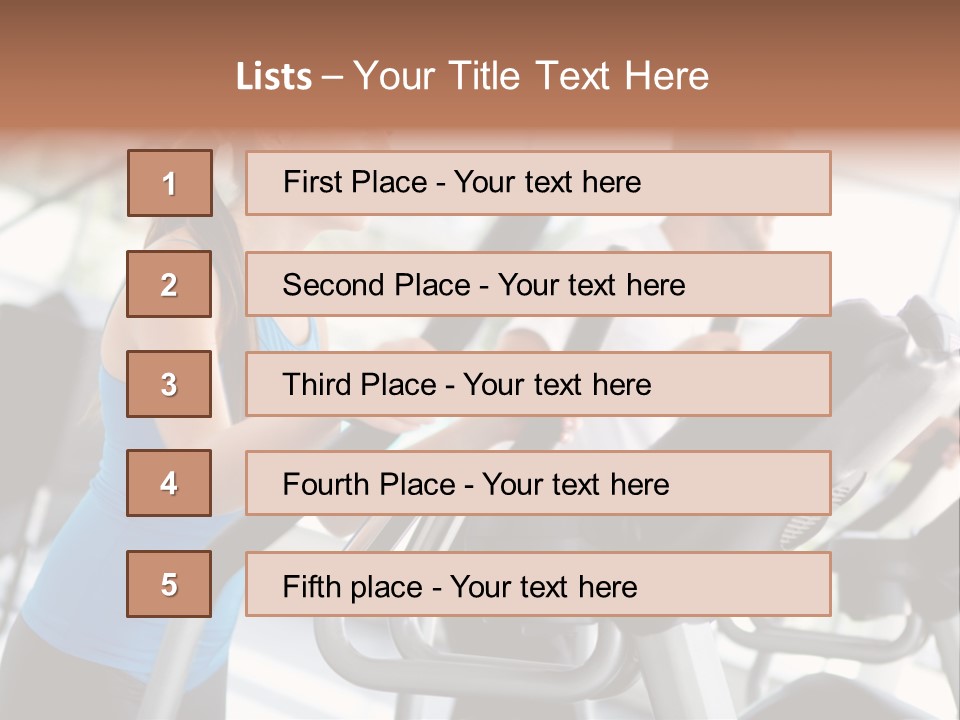
Task: Click the number 5 list marker
Action: point(169,584)
